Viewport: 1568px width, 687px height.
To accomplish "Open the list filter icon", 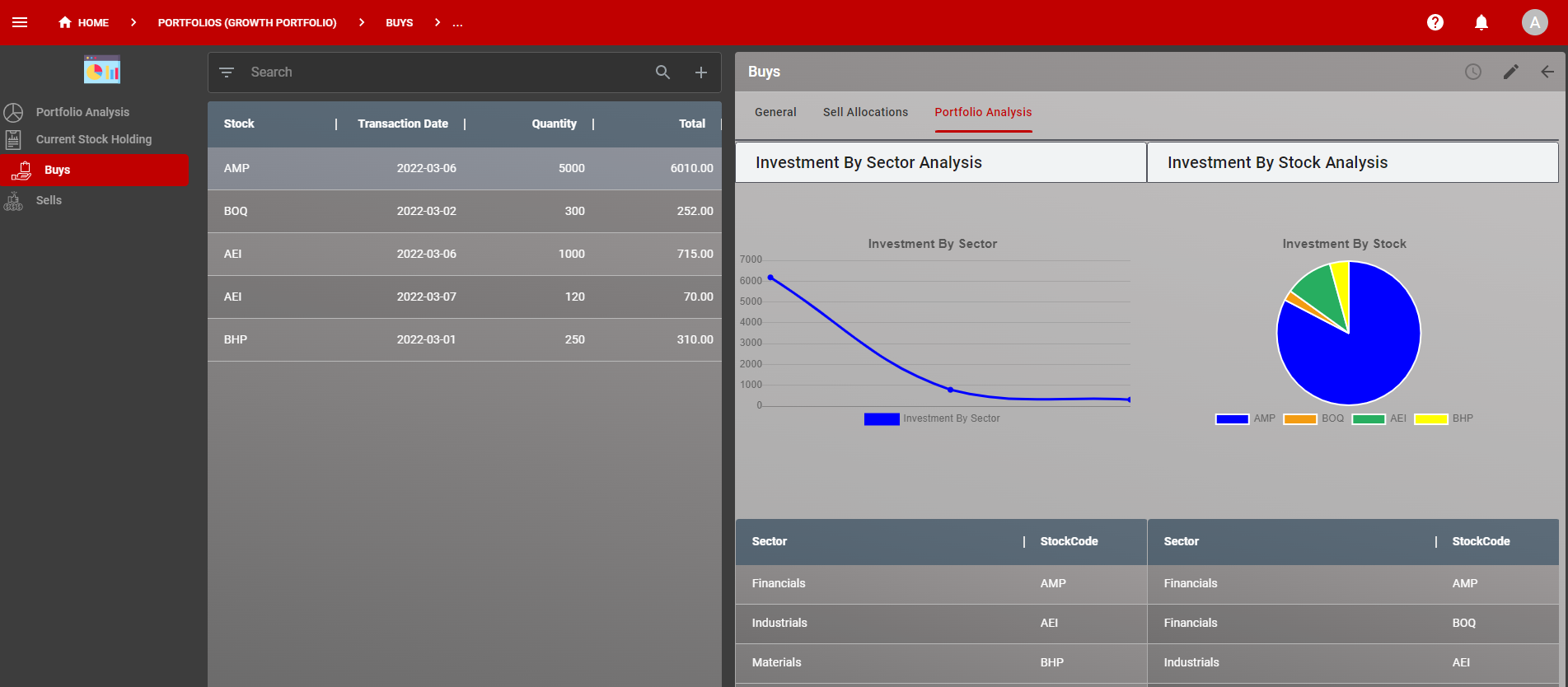I will (227, 72).
